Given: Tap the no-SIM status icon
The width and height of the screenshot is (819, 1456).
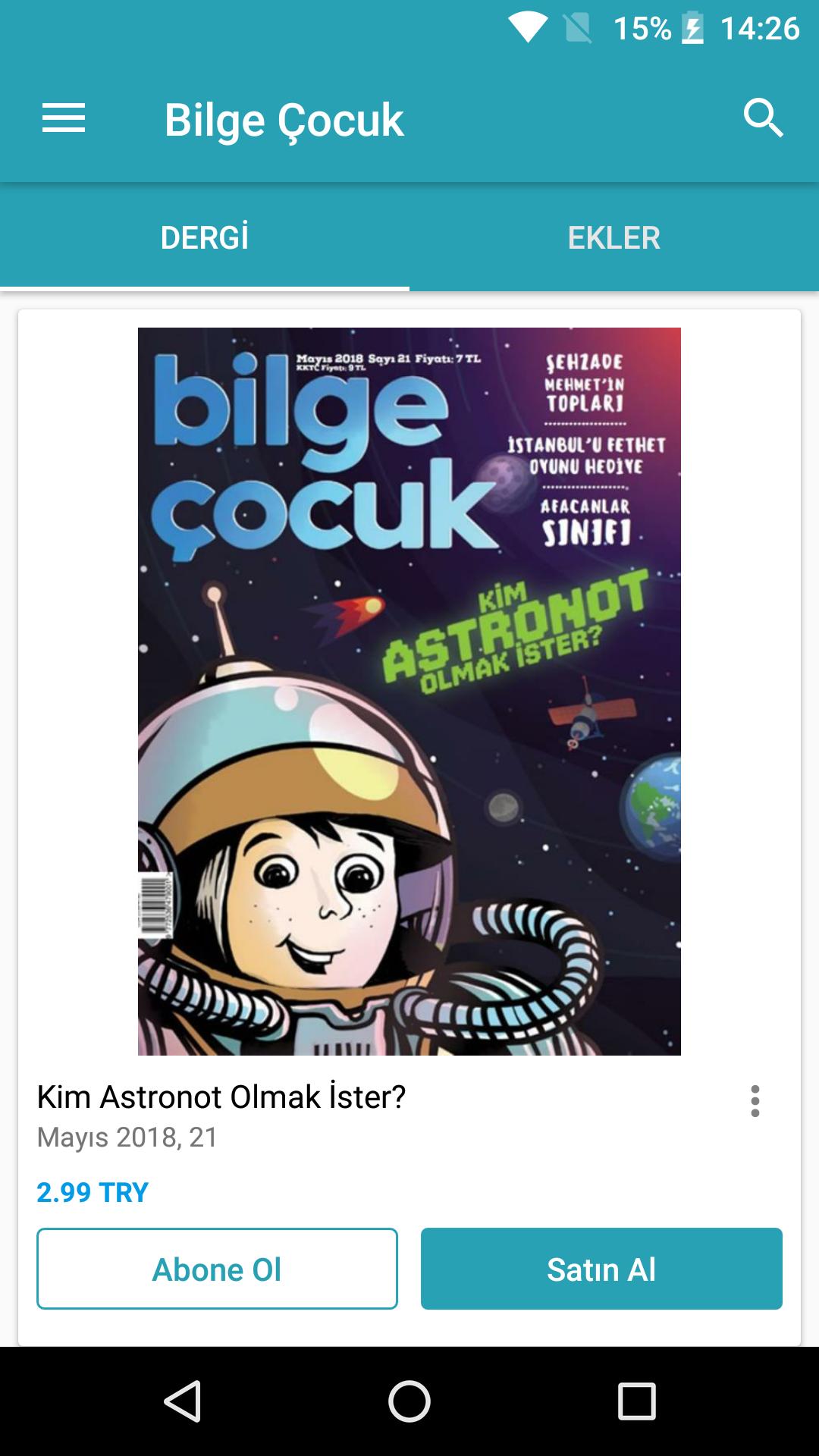Looking at the screenshot, I should [578, 29].
